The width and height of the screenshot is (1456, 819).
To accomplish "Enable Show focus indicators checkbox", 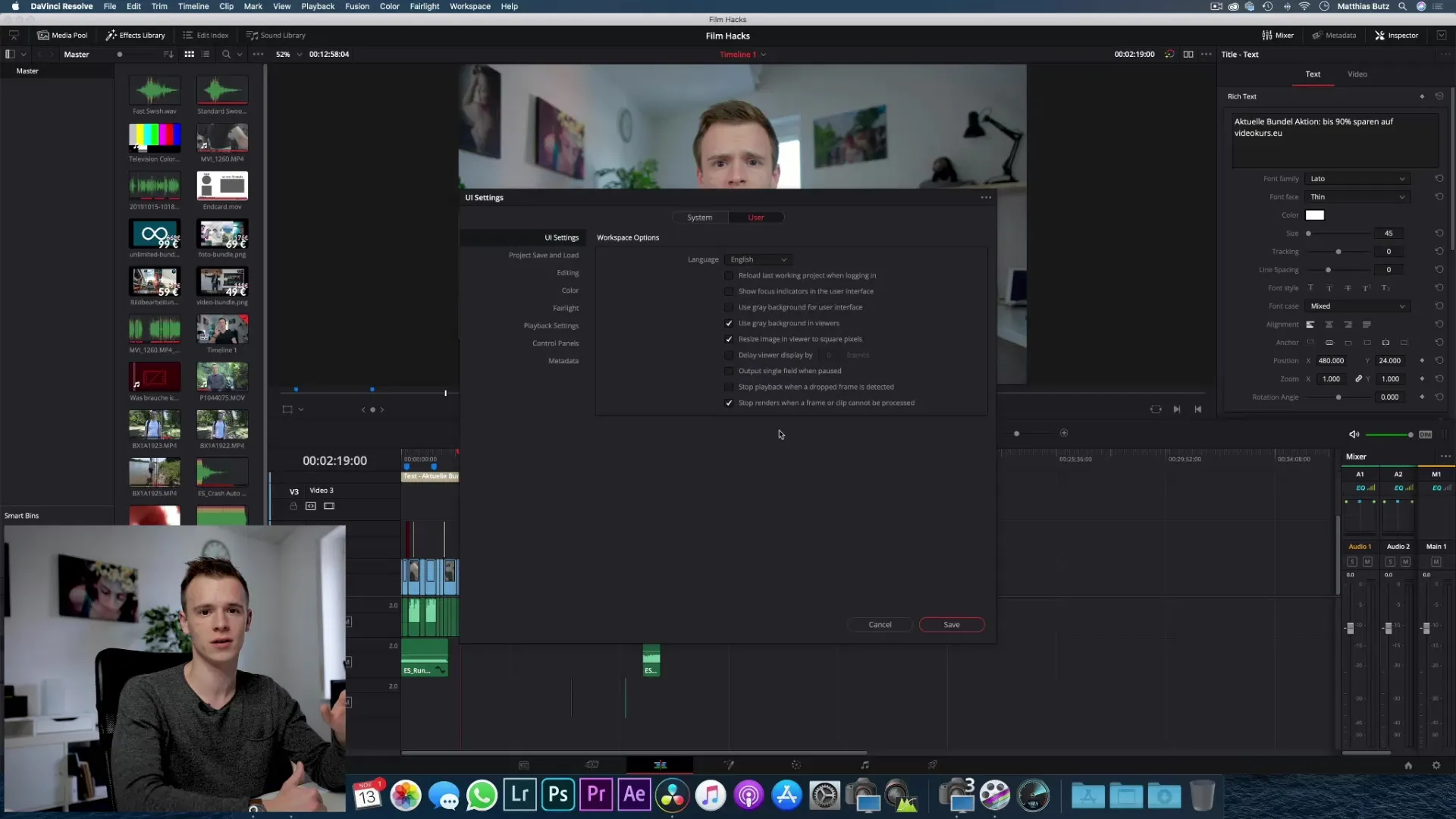I will [729, 291].
